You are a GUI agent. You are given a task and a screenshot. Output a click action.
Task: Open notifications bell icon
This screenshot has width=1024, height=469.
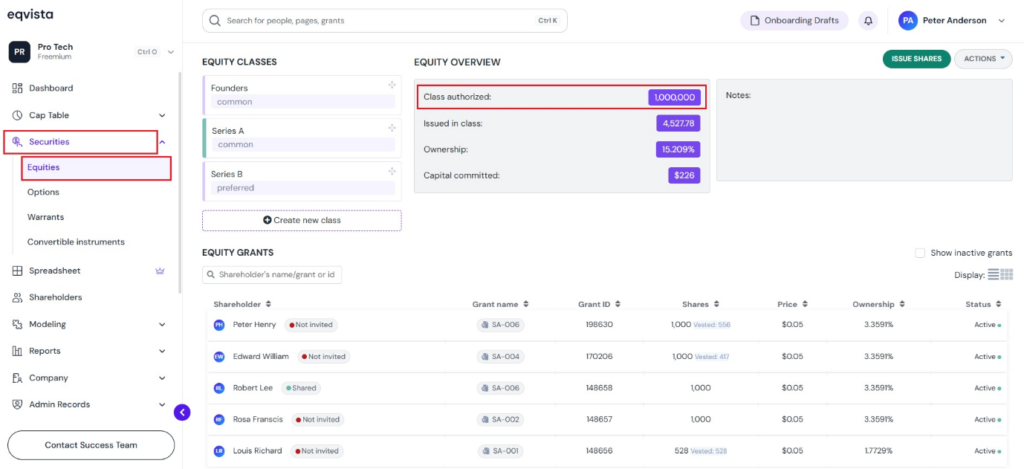tap(868, 21)
